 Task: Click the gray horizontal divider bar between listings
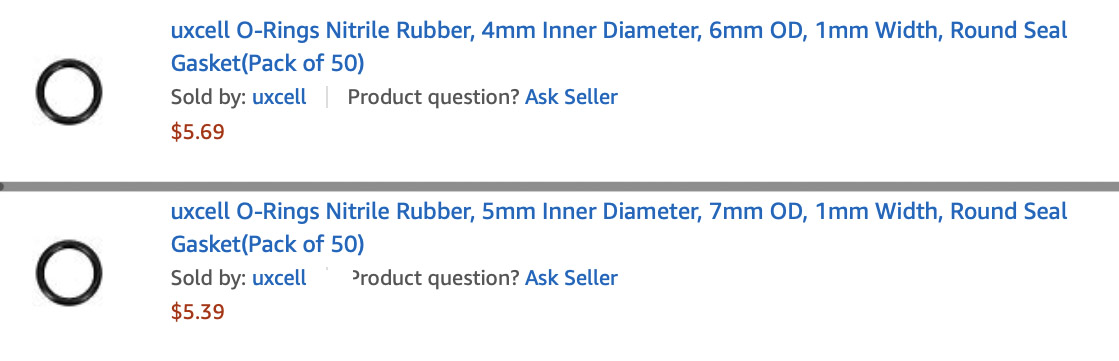[x=560, y=186]
